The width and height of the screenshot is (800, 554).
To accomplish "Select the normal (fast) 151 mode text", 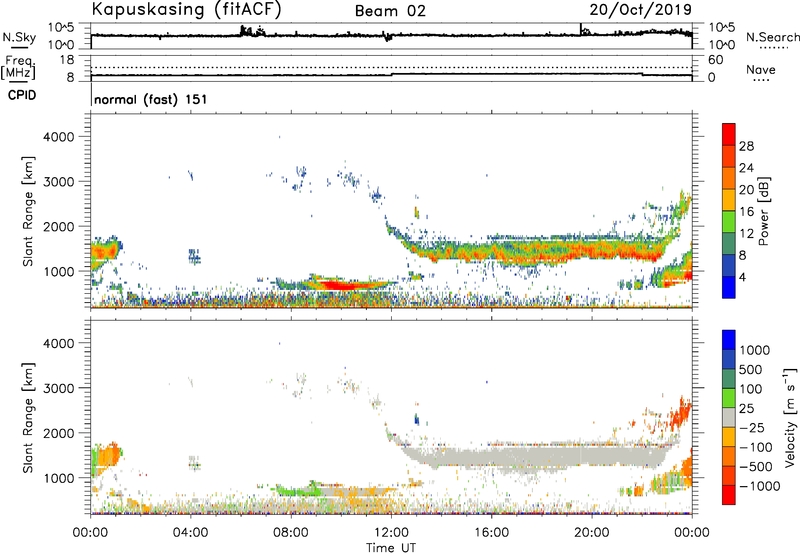I will click(151, 99).
